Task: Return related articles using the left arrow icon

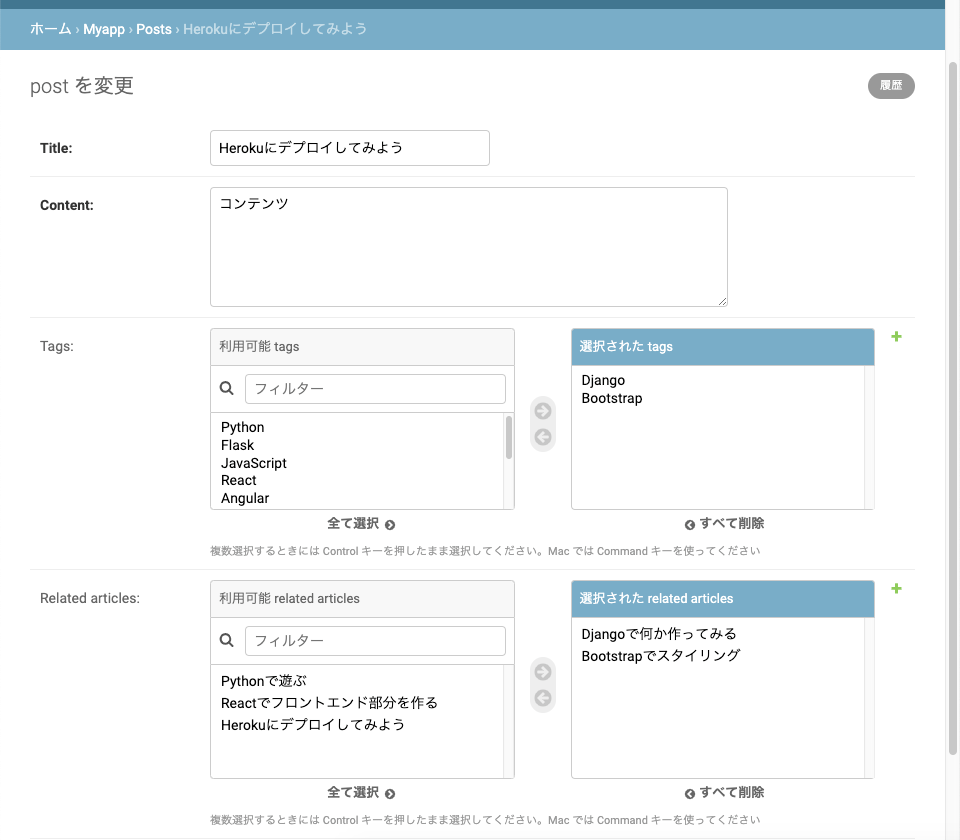Action: point(542,697)
